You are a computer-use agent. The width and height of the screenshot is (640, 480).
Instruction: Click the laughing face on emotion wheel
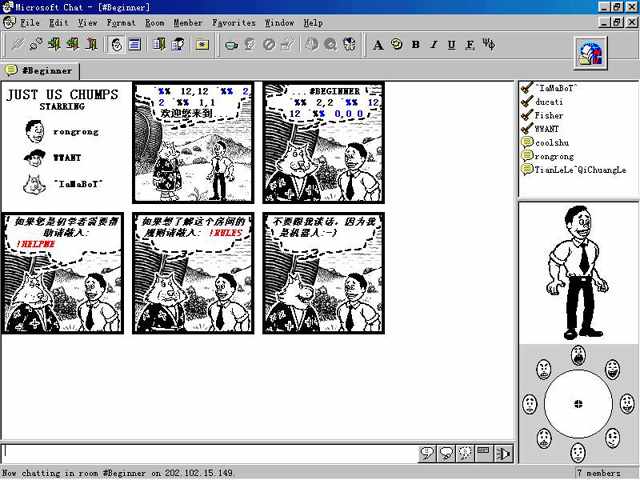(612, 369)
